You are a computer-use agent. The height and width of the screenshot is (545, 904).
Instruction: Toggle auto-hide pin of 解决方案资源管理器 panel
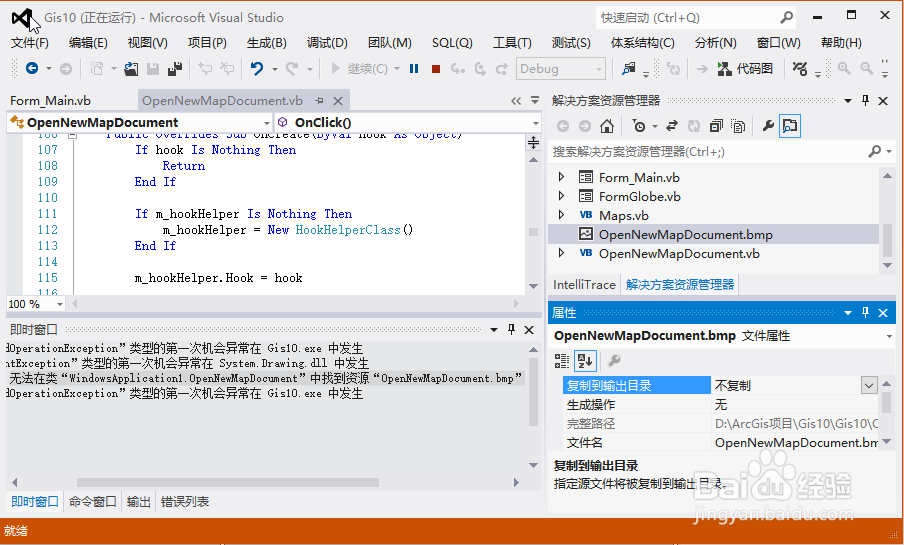865,100
